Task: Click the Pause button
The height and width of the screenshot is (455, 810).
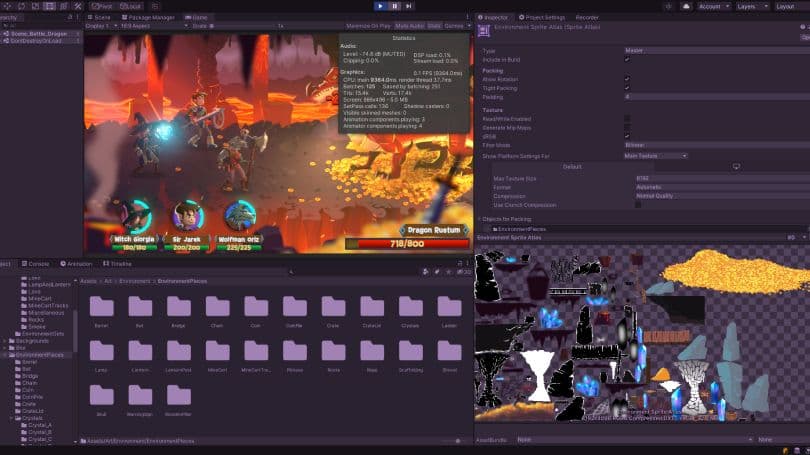Action: point(395,6)
